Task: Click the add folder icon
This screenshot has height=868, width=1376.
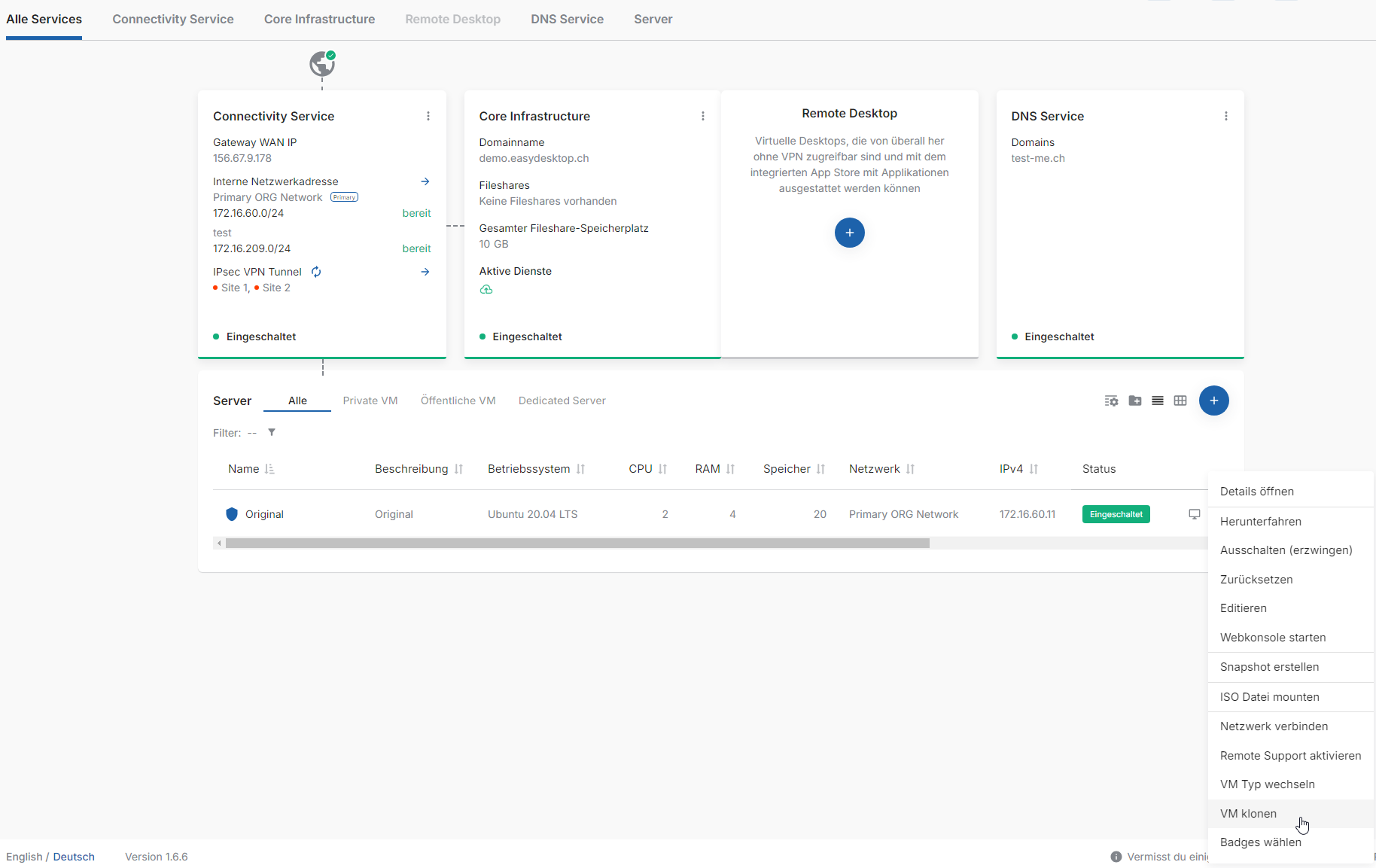Action: click(1135, 400)
